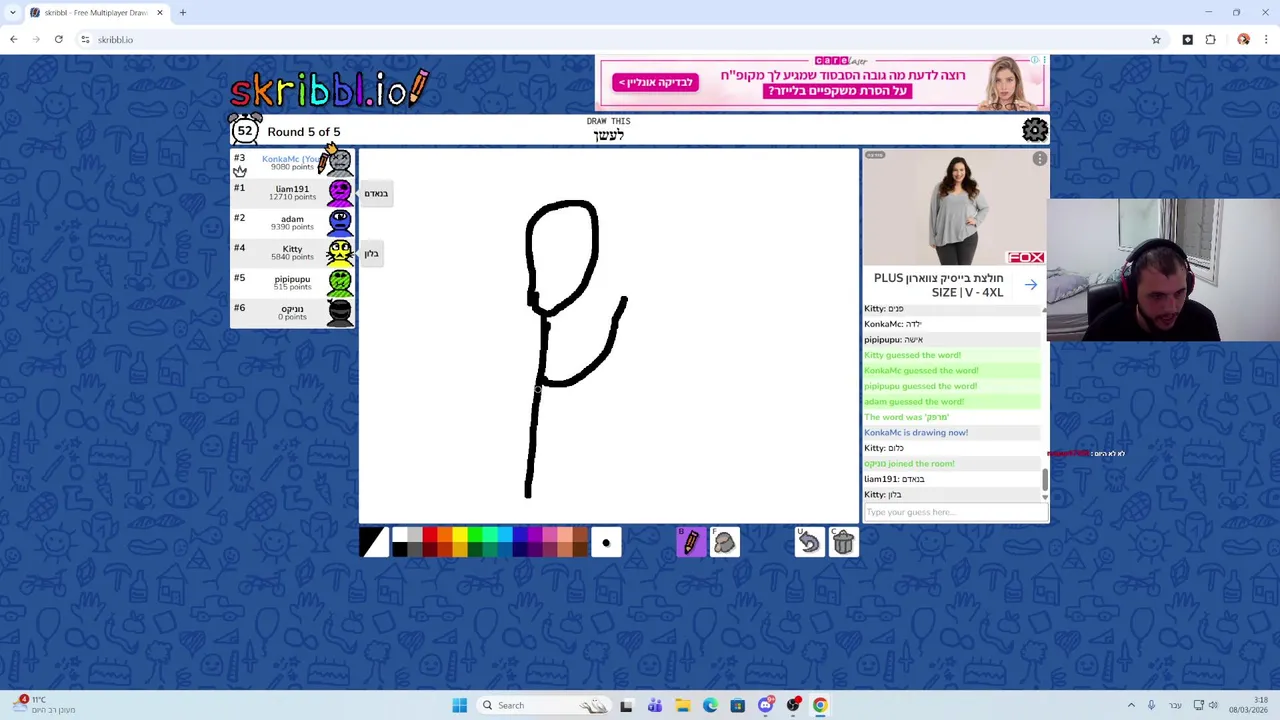
Task: Open Windows Start menu
Action: coord(459,705)
